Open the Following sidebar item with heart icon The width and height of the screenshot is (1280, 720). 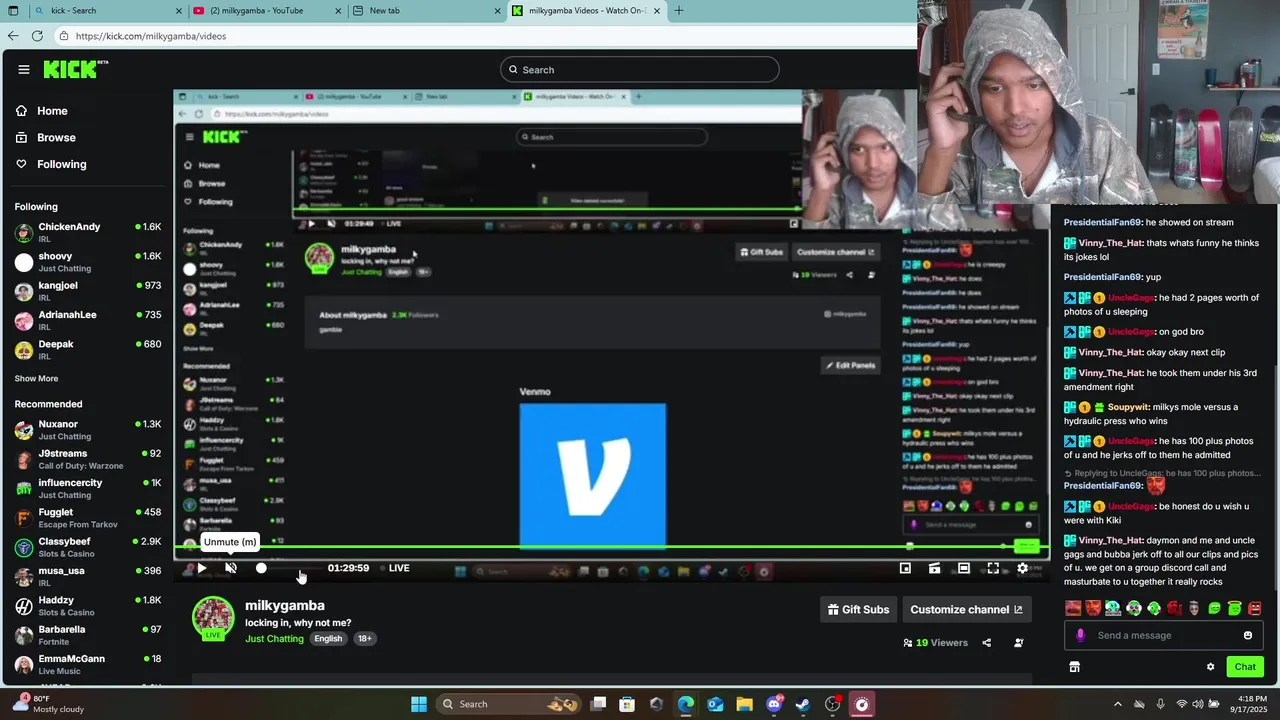61,164
